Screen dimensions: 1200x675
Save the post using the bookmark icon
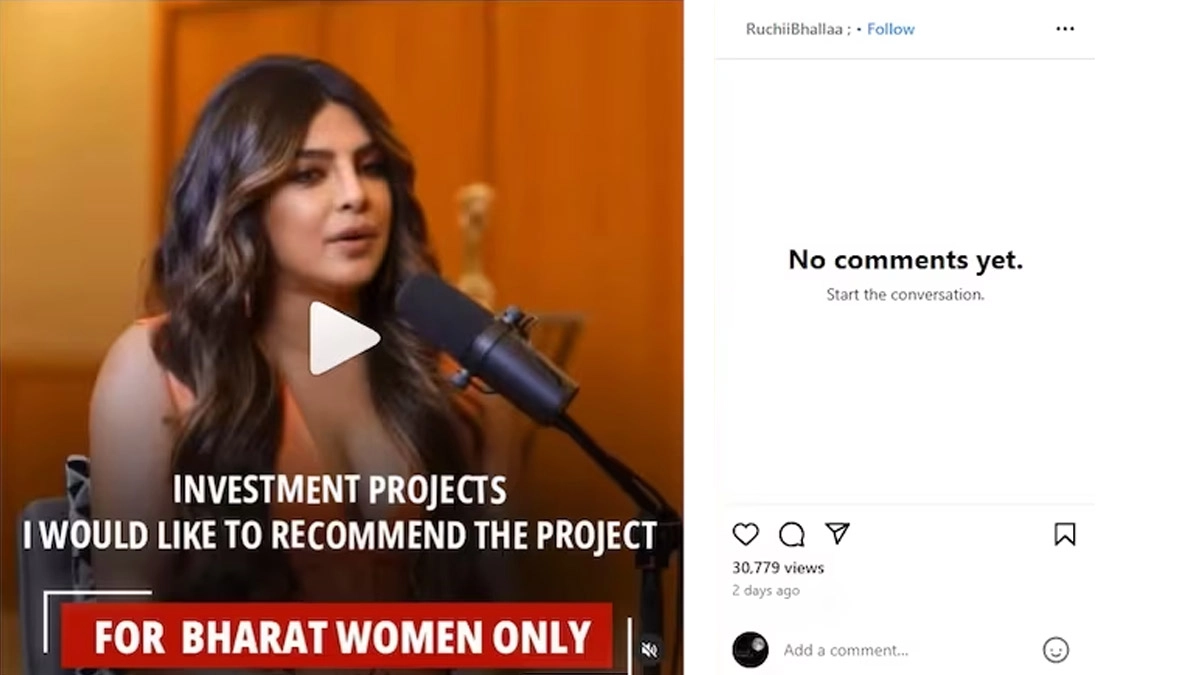pyautogui.click(x=1065, y=534)
